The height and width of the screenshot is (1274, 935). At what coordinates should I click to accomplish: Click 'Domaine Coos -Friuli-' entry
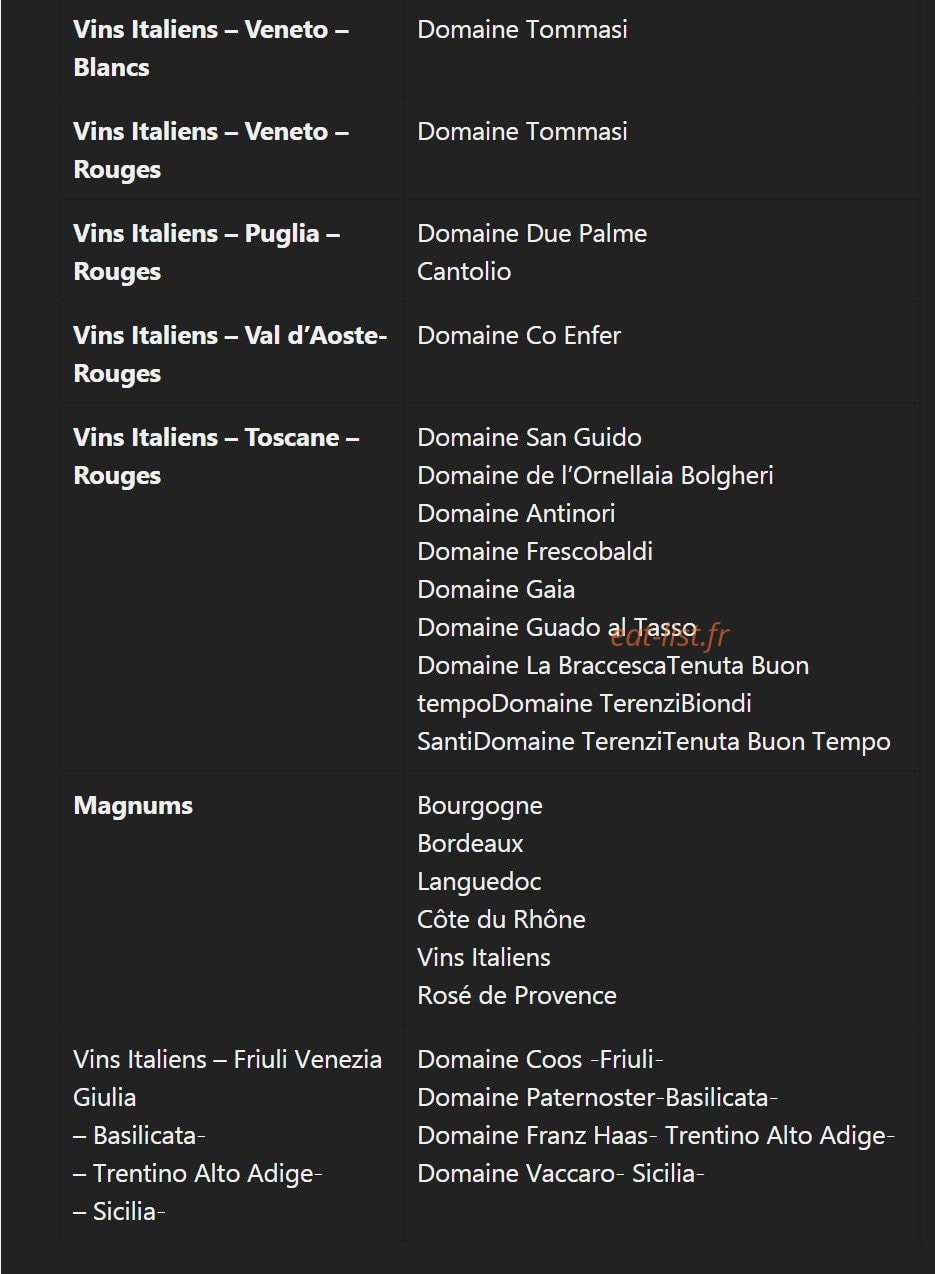click(x=540, y=1060)
